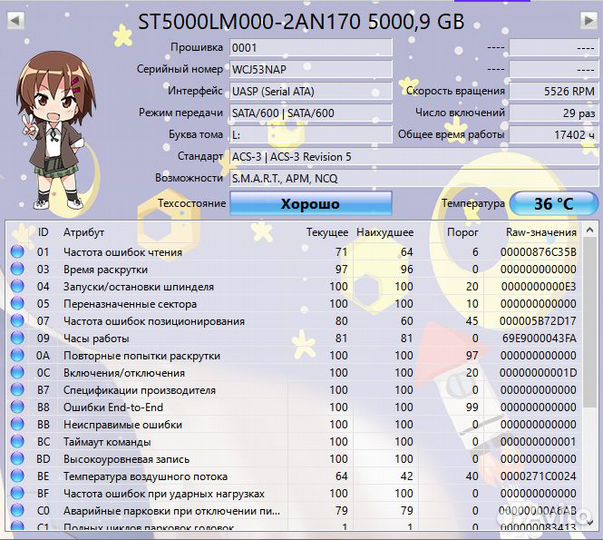Click status icon for Включения/отключения
This screenshot has height=540, width=603.
pos(17,373)
